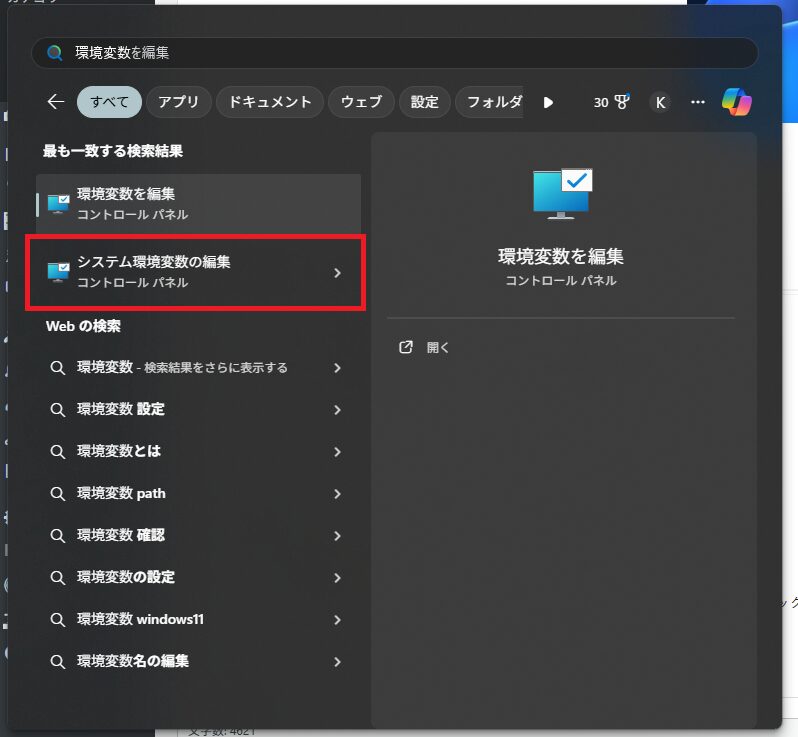Viewport: 798px width, 737px height.
Task: Click magnifier icon beside 環境変数とは
Action: pyautogui.click(x=58, y=451)
